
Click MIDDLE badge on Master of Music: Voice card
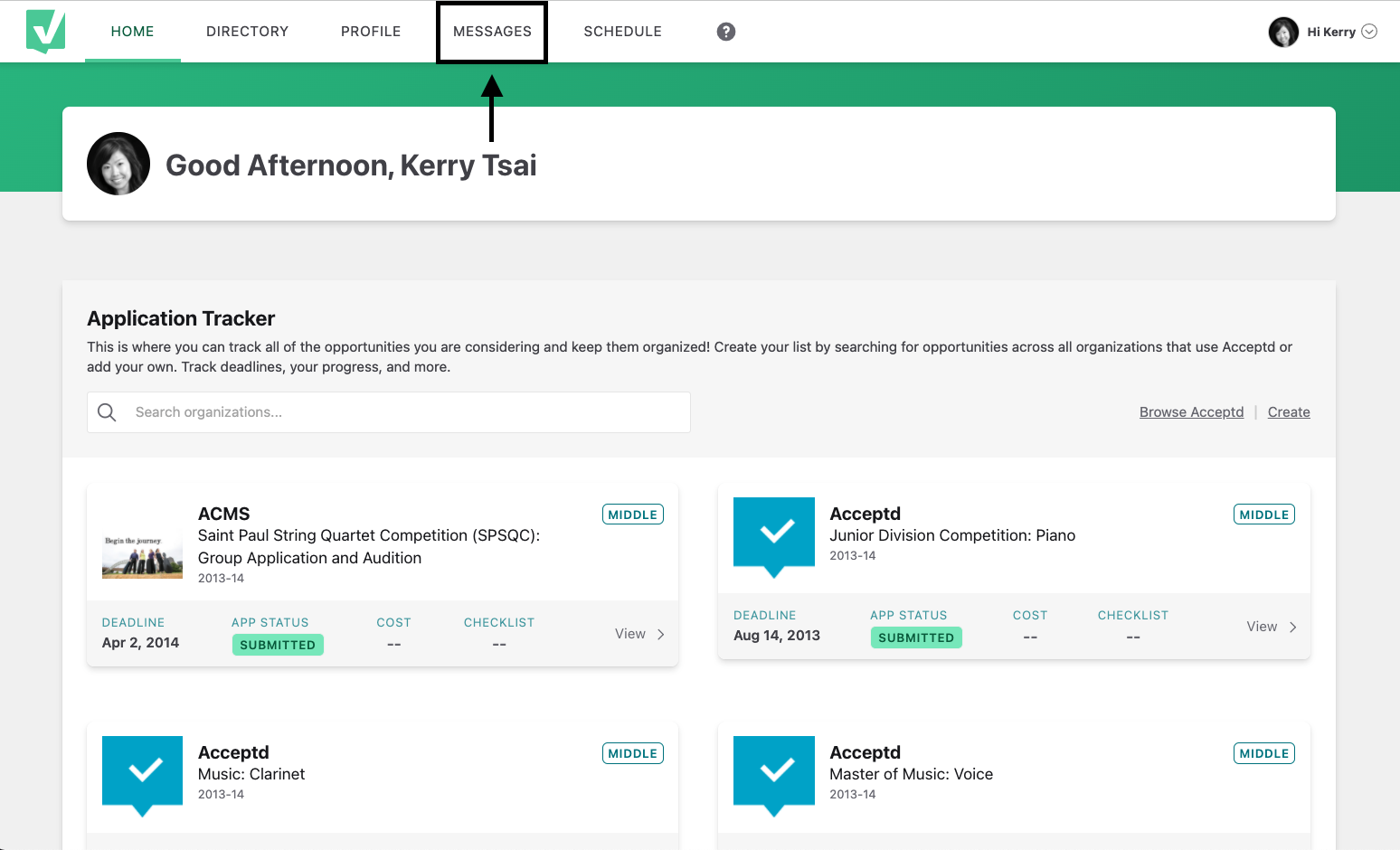1264,753
